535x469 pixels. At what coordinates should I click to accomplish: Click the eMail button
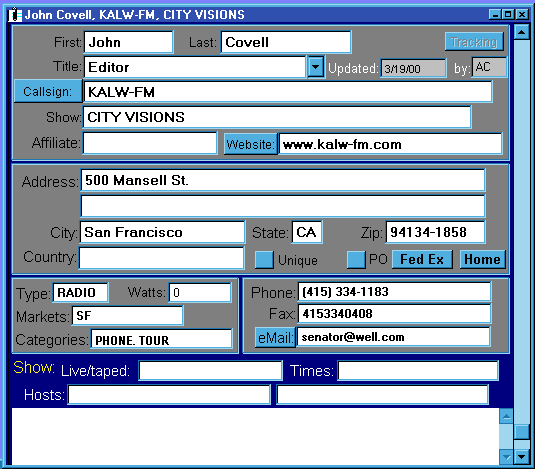pos(275,338)
